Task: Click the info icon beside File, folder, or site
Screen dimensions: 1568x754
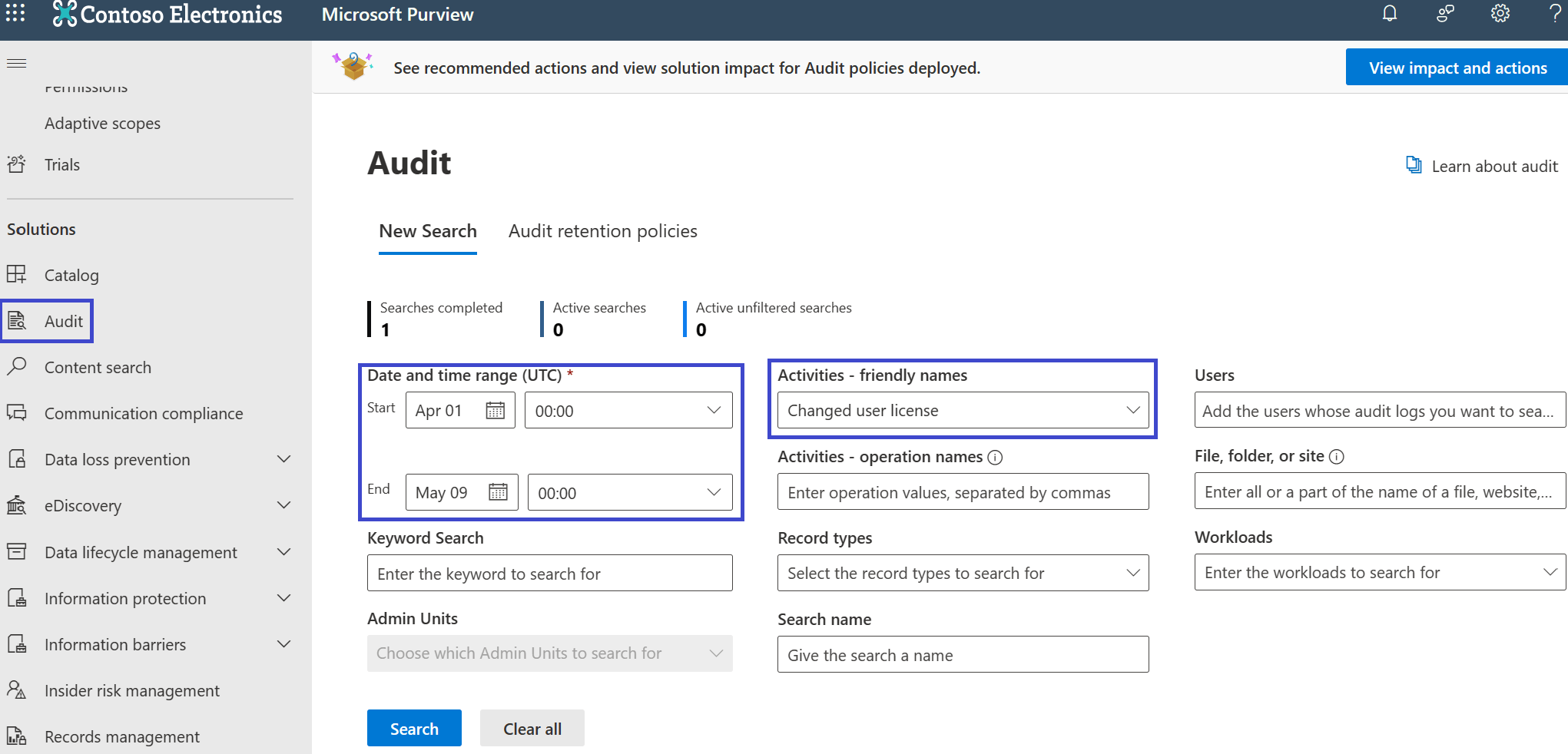Action: [x=1337, y=457]
